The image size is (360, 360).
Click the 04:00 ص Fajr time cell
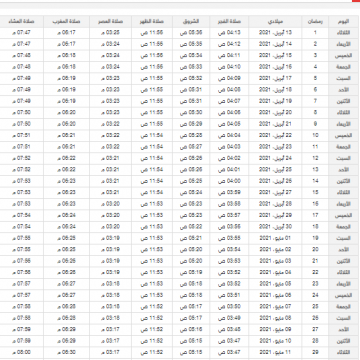[230, 181]
